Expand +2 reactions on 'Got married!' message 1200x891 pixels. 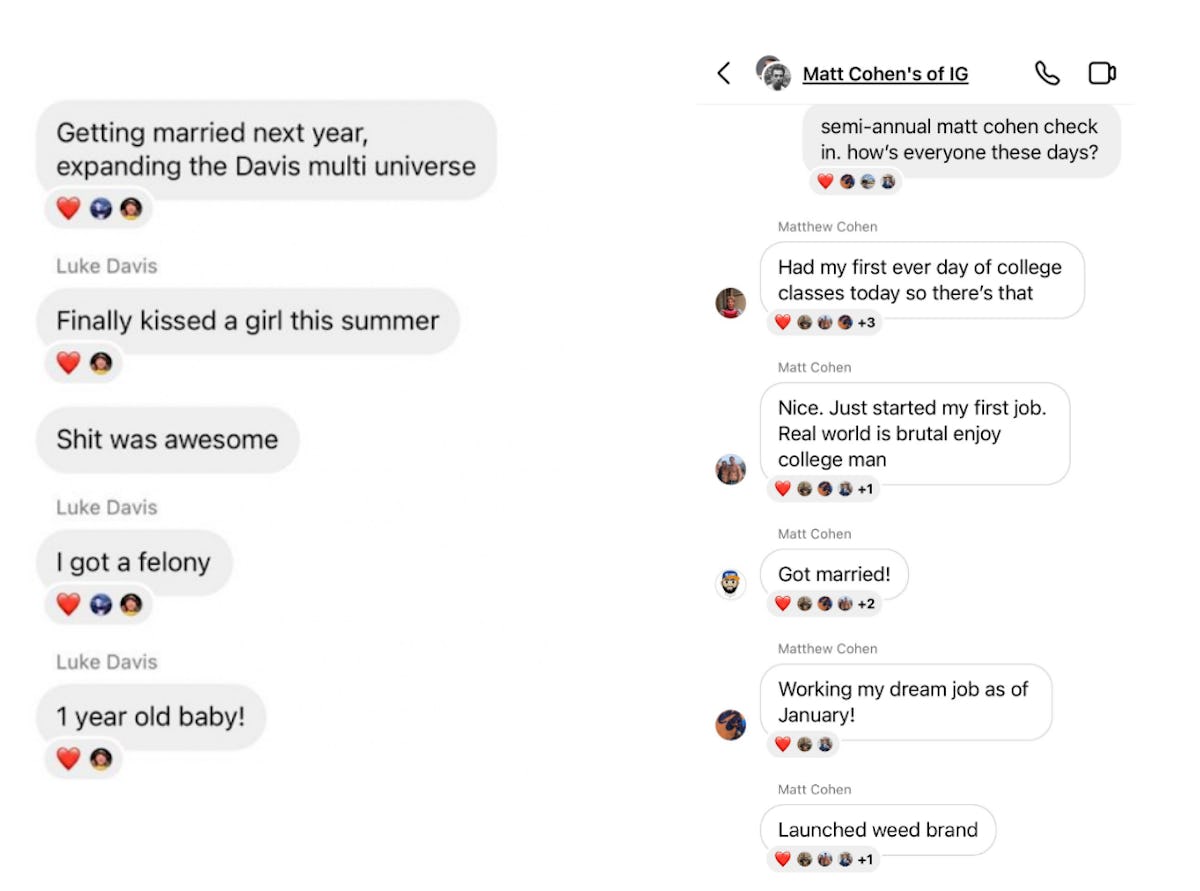[866, 604]
